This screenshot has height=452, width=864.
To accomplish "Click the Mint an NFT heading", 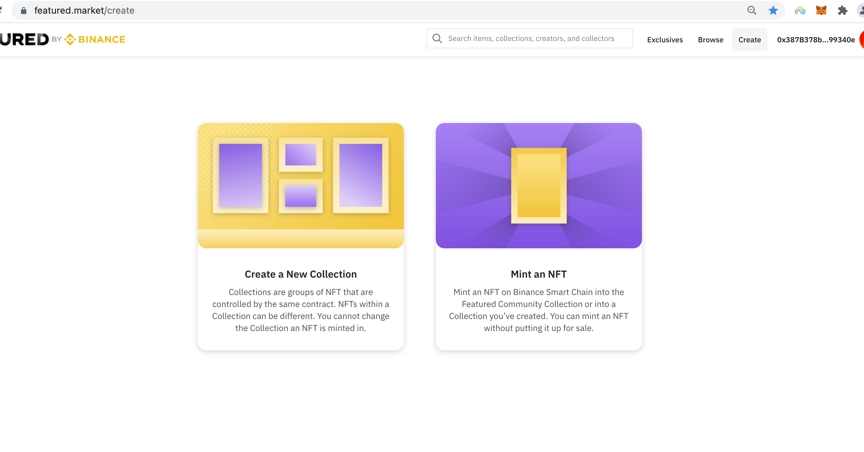I will pos(538,274).
